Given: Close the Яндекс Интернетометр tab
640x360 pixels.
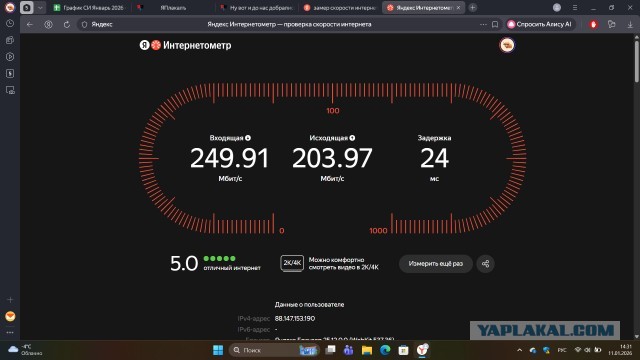Looking at the screenshot, I should [458, 8].
